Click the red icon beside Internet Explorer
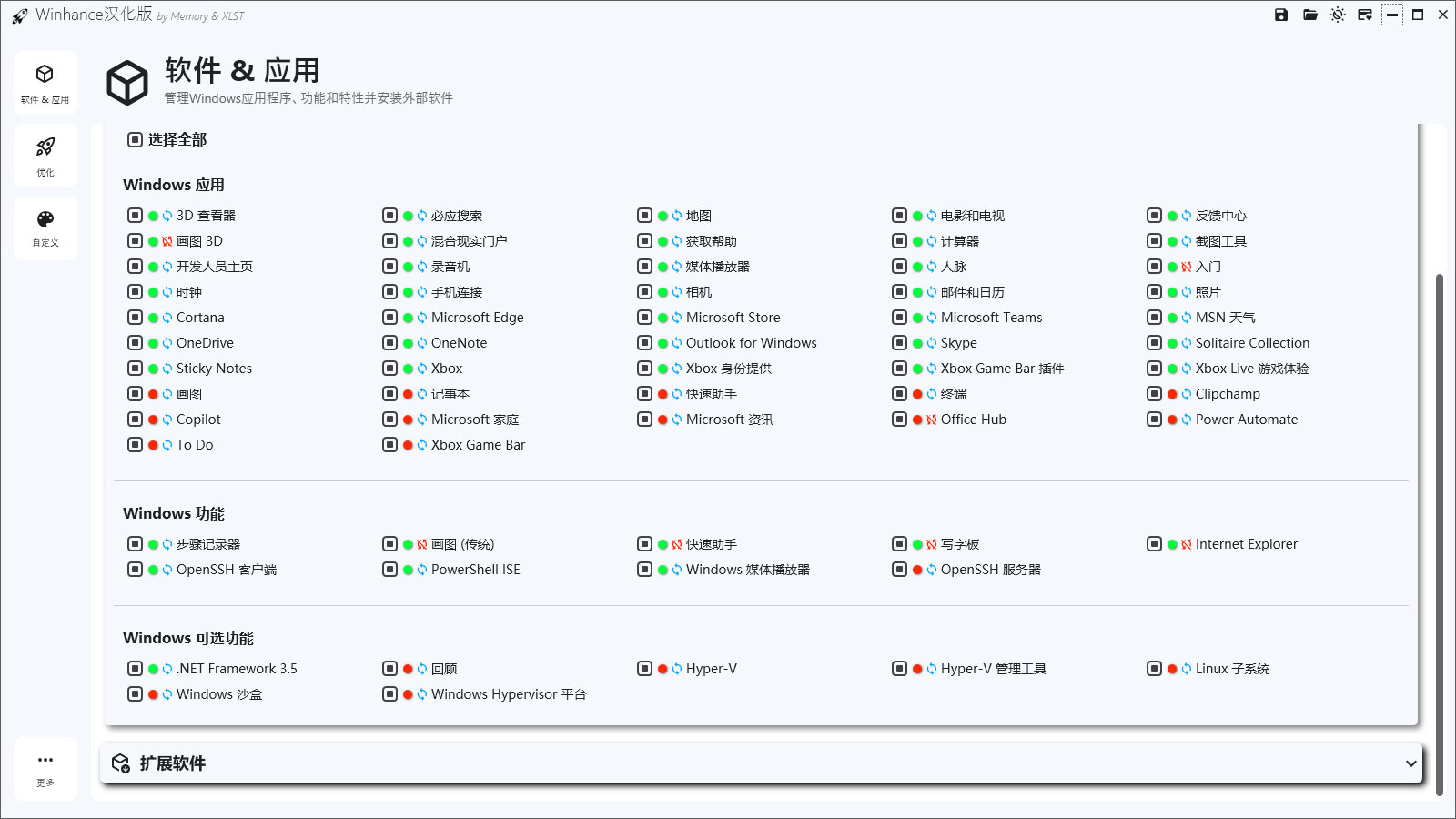This screenshot has height=819, width=1456. click(x=1187, y=544)
